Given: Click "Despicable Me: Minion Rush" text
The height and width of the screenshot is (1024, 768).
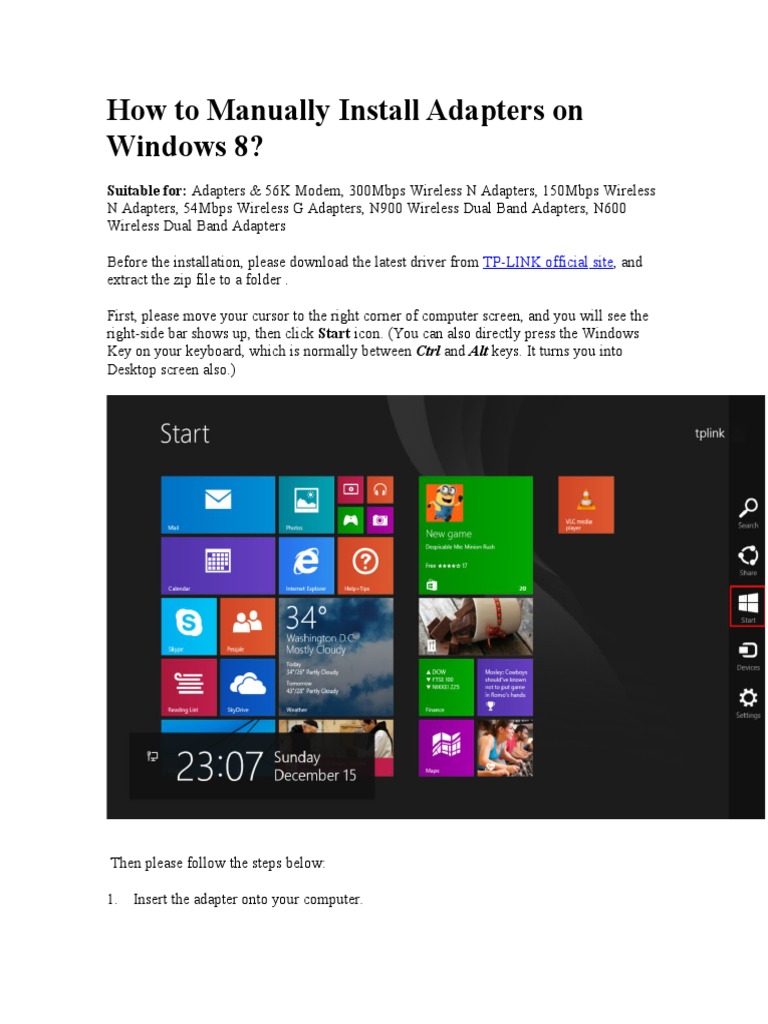Looking at the screenshot, I should (460, 547).
